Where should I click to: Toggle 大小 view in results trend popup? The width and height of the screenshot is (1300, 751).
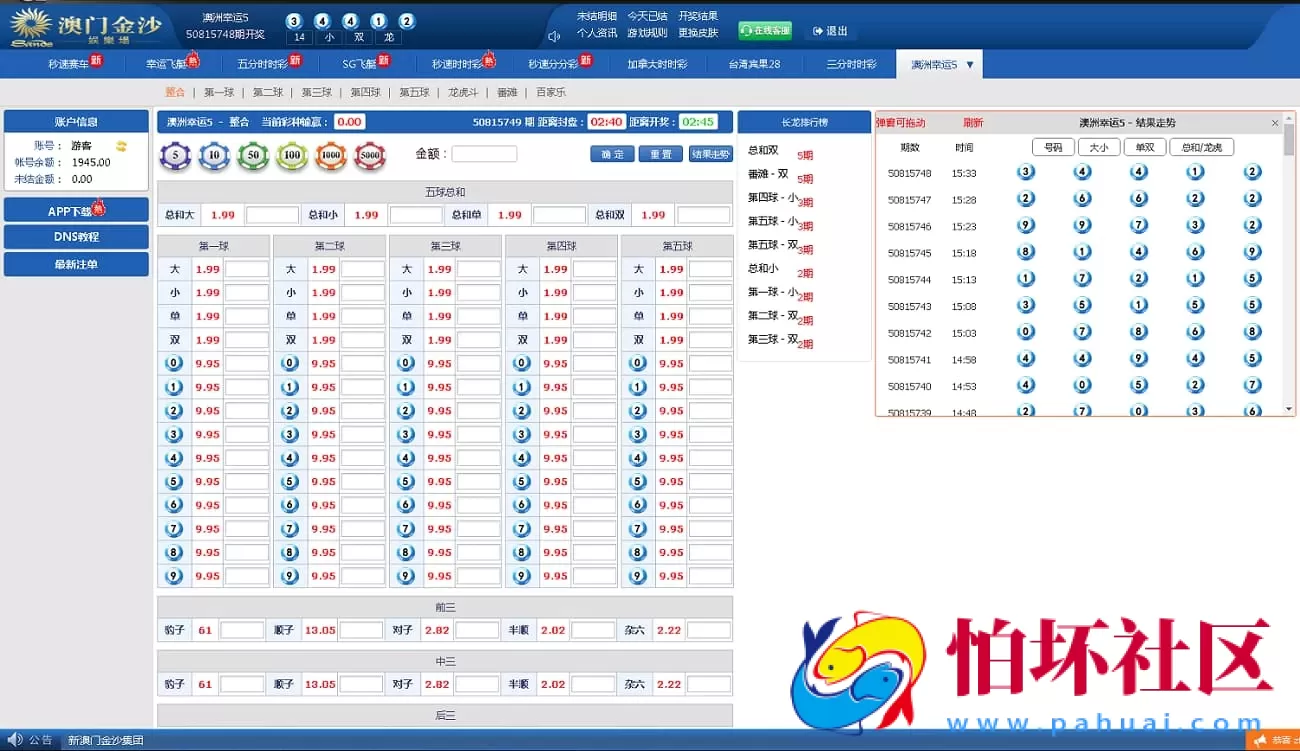click(1099, 146)
